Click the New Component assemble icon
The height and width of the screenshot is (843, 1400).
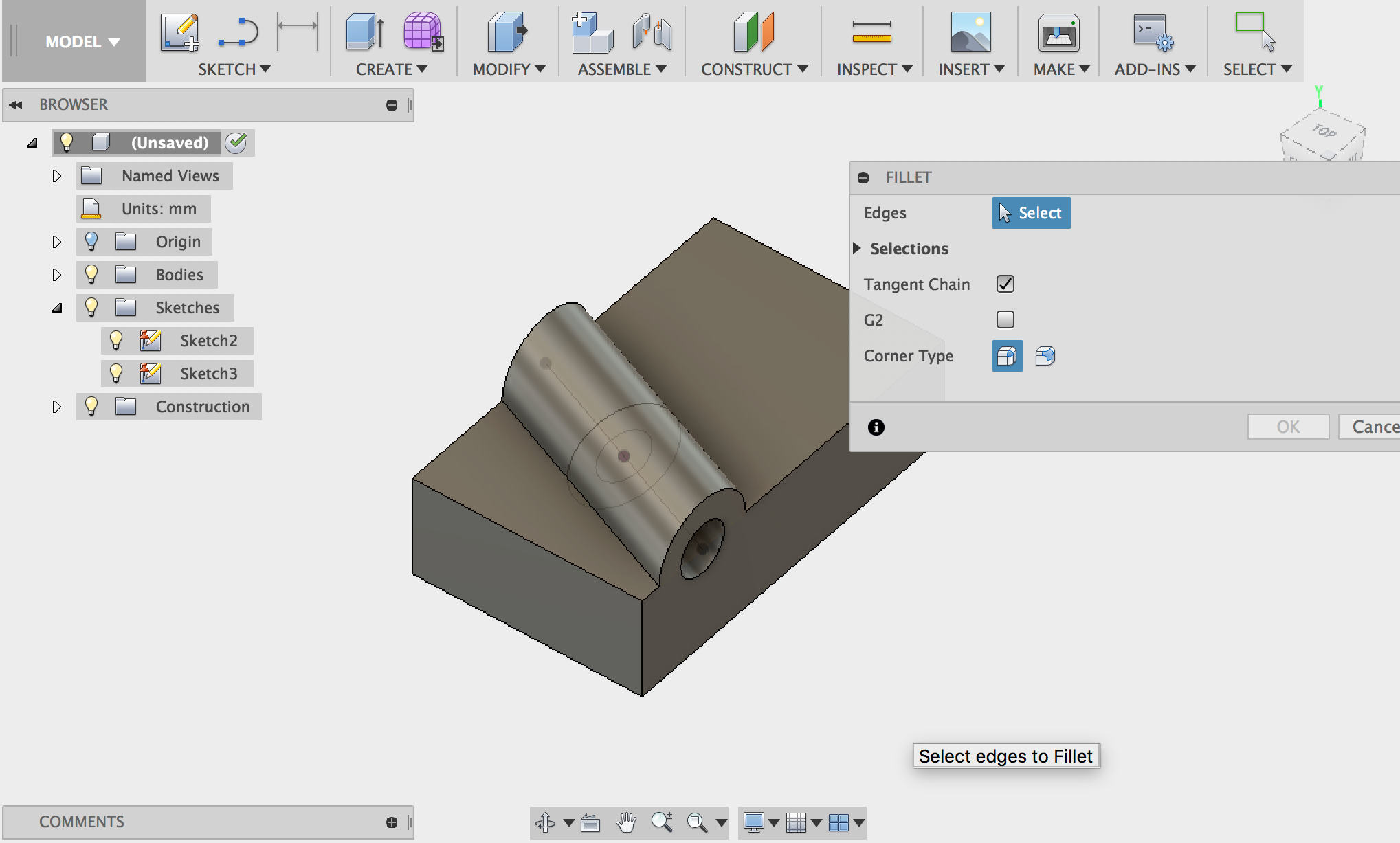point(592,32)
